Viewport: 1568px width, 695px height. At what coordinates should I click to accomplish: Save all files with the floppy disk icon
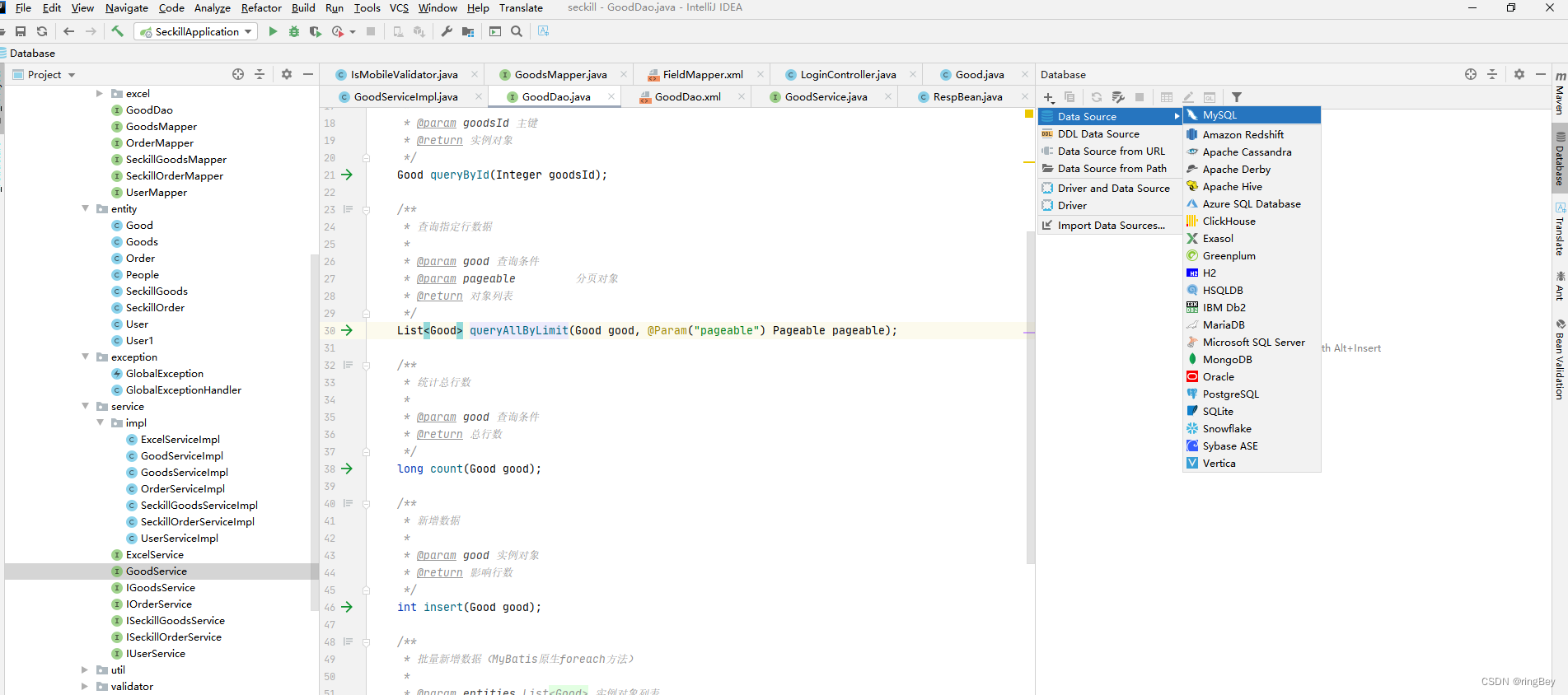pyautogui.click(x=21, y=31)
